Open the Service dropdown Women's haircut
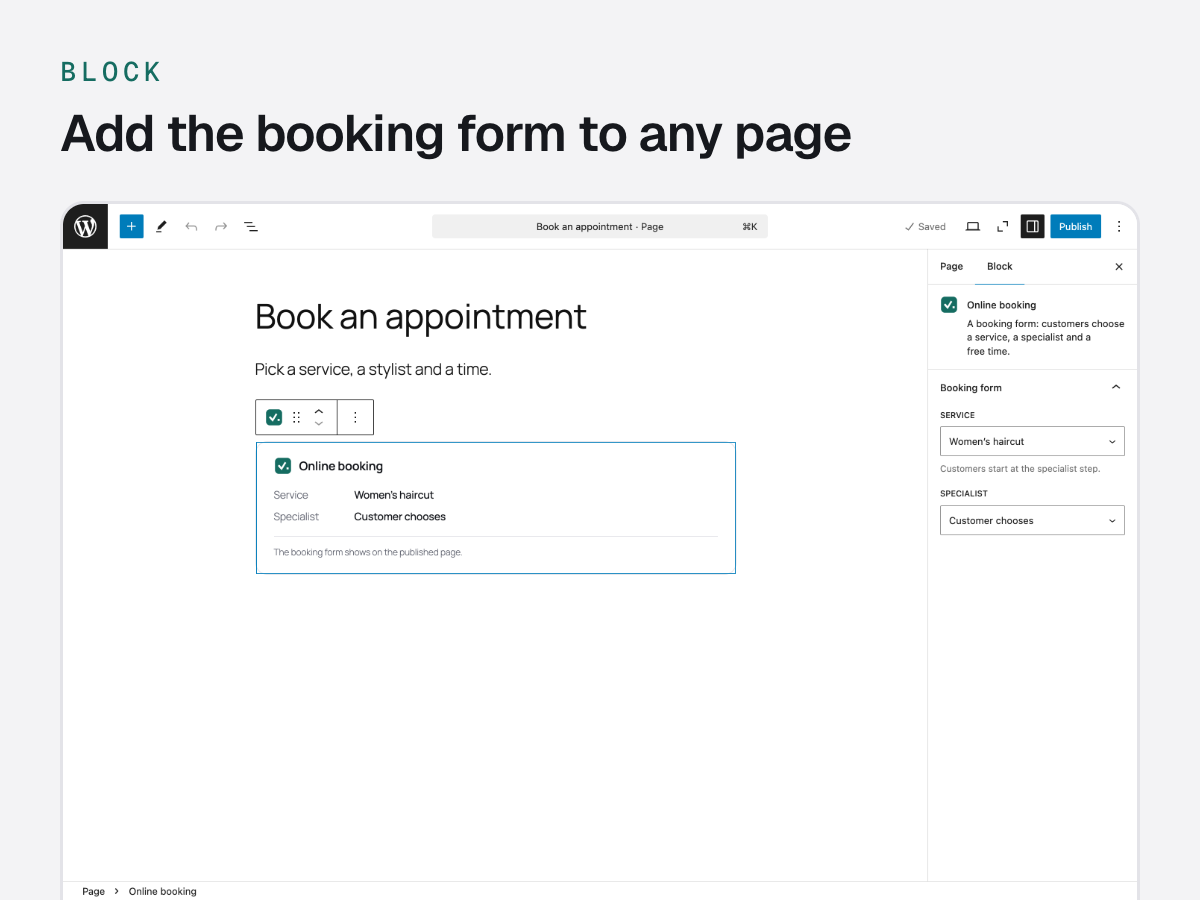 pyautogui.click(x=1032, y=441)
